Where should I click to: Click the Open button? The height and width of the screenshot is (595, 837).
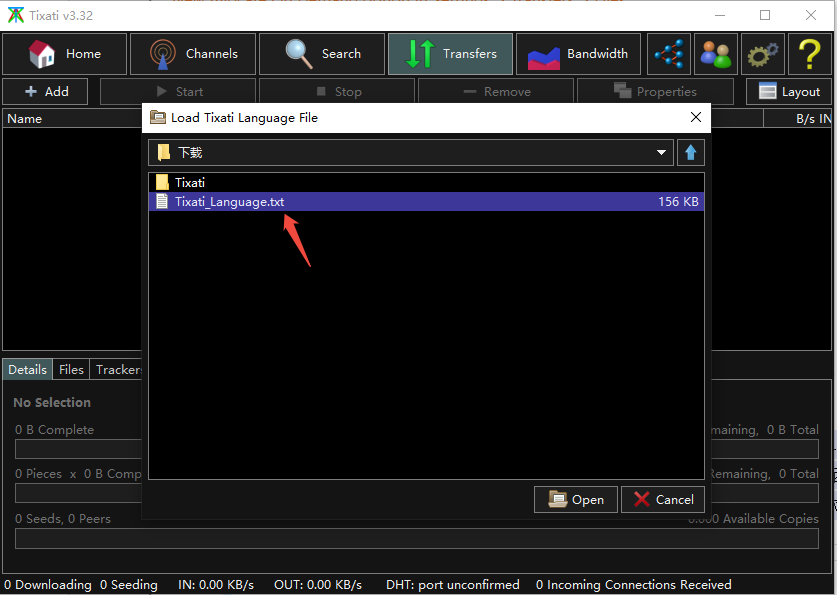point(576,499)
